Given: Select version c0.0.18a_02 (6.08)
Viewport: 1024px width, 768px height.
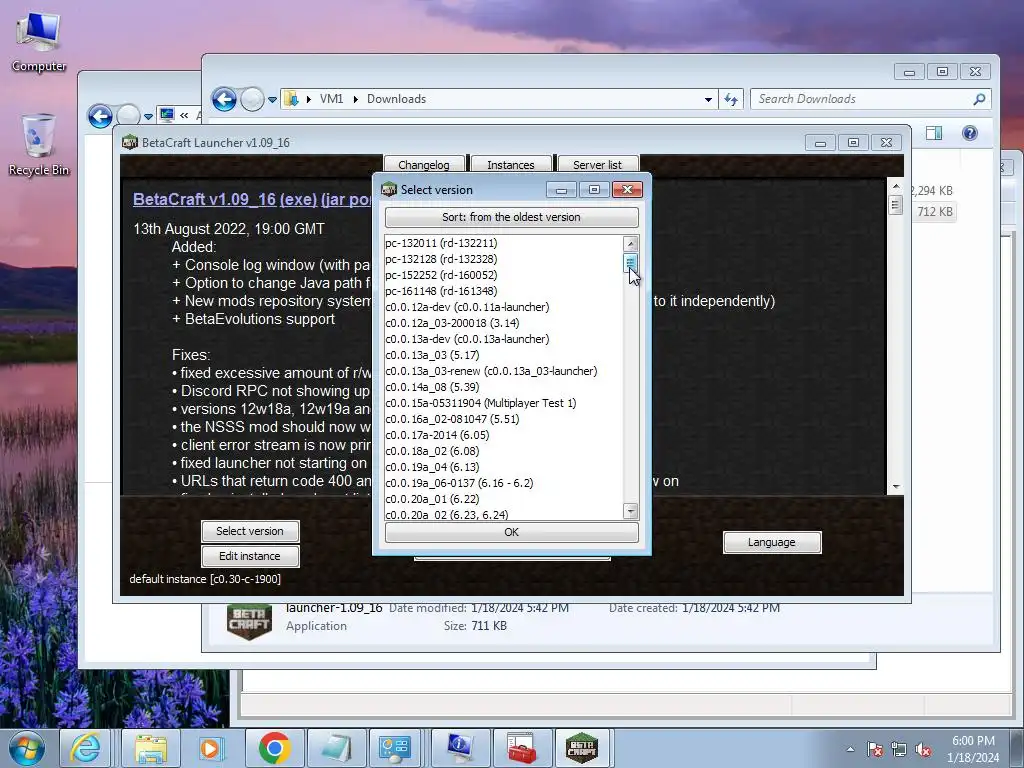Looking at the screenshot, I should 504,451.
